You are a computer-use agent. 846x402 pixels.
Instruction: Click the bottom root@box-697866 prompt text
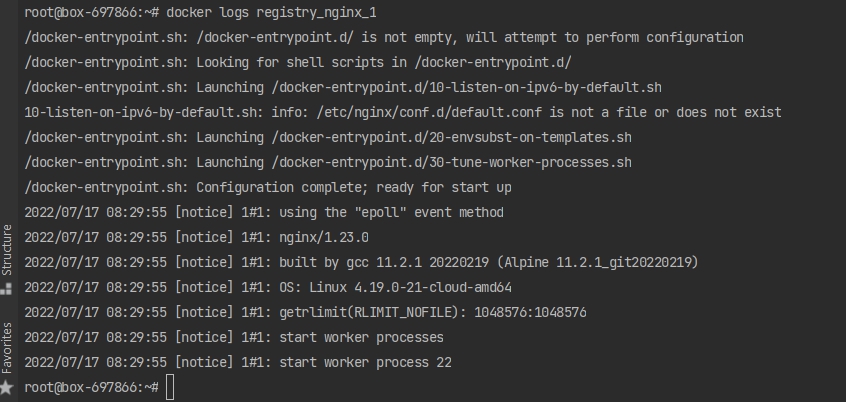(x=89, y=387)
